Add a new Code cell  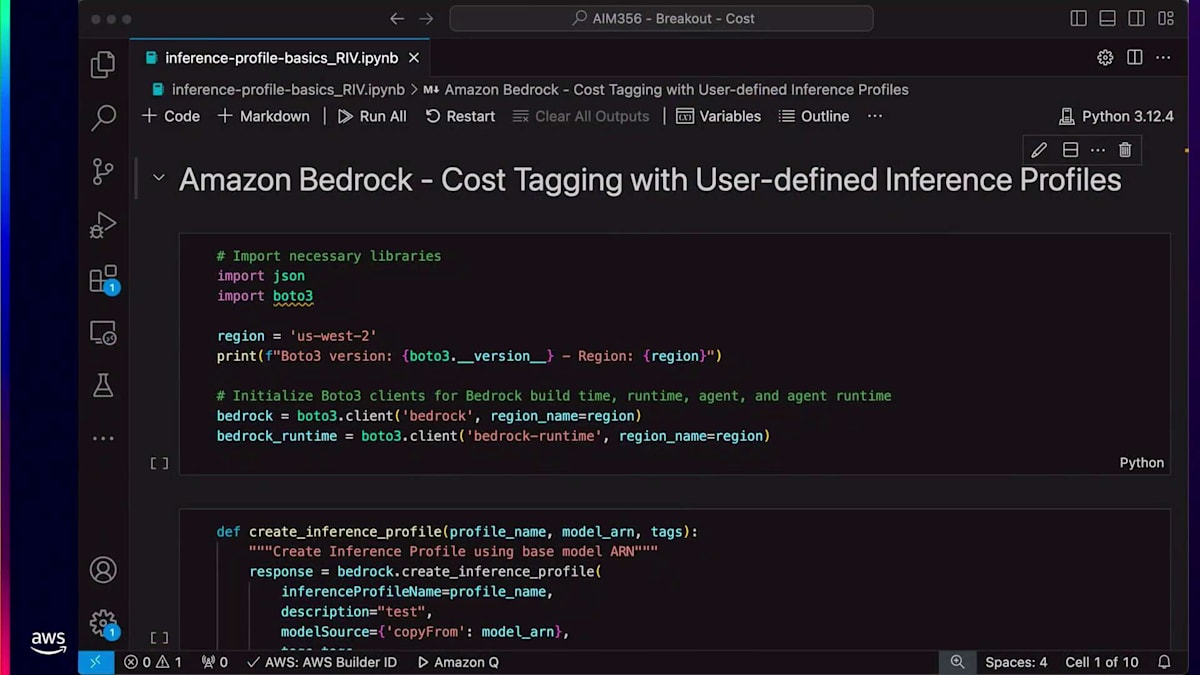[171, 116]
